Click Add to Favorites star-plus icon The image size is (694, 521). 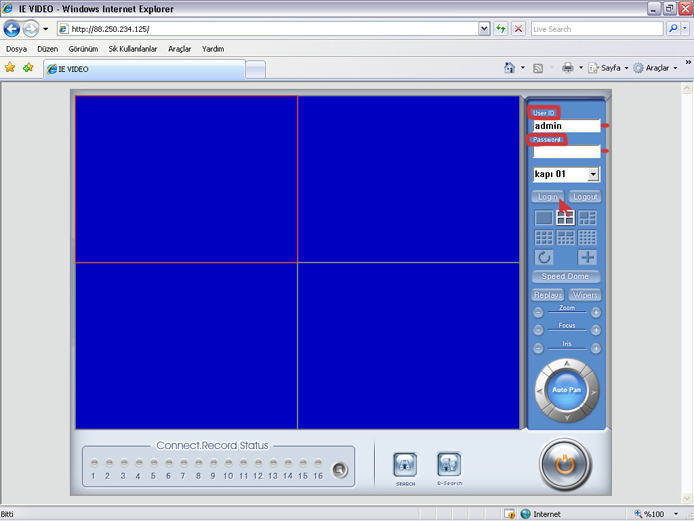point(28,67)
